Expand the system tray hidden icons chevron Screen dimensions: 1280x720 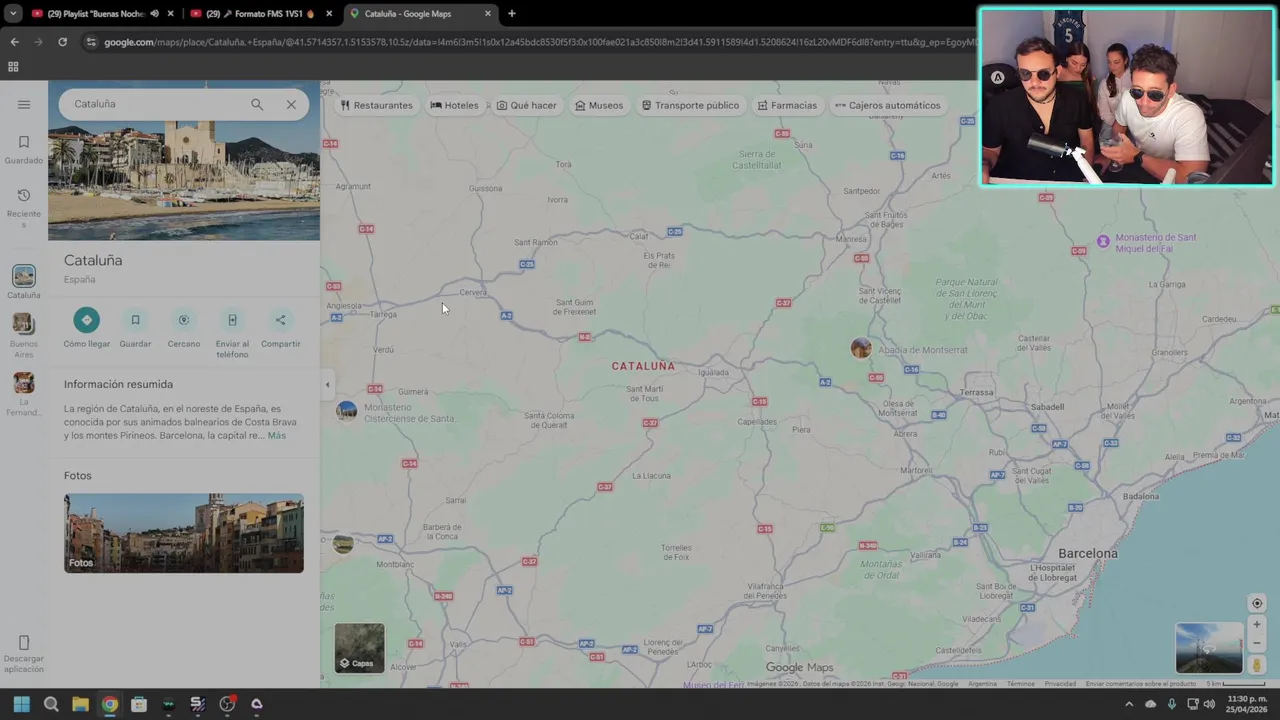1129,704
